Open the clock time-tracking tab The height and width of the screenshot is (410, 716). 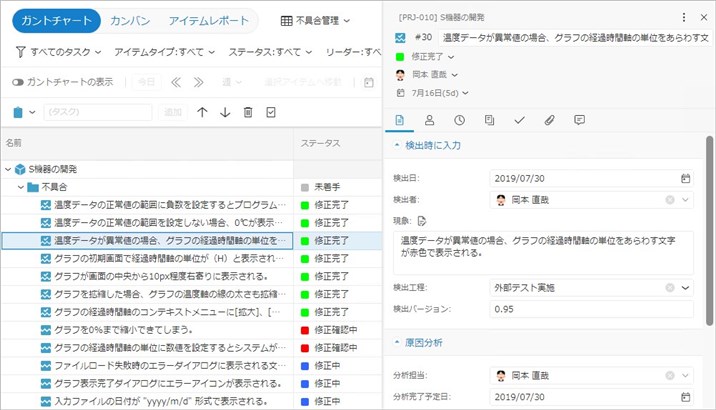(459, 120)
